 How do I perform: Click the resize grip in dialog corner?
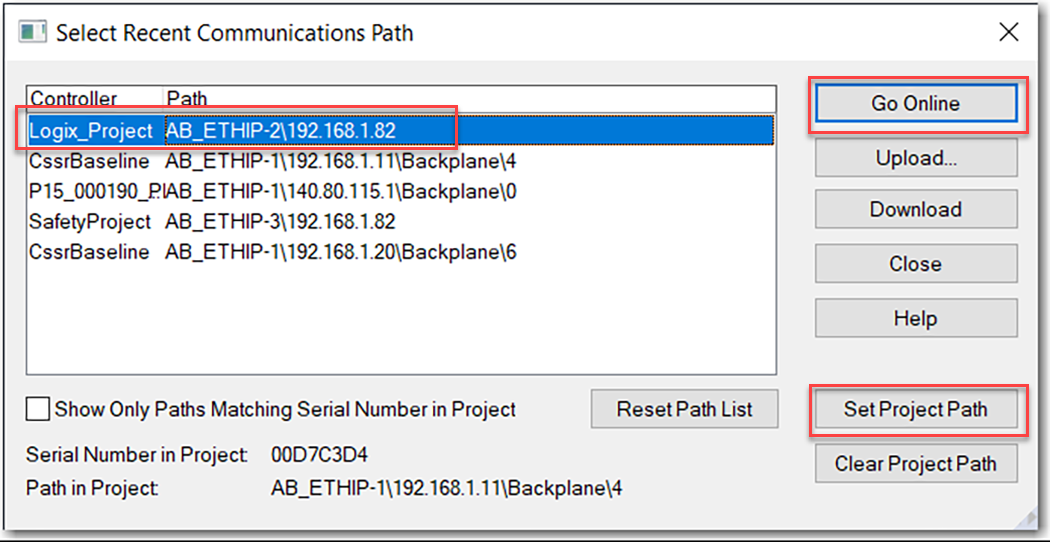point(1025,518)
